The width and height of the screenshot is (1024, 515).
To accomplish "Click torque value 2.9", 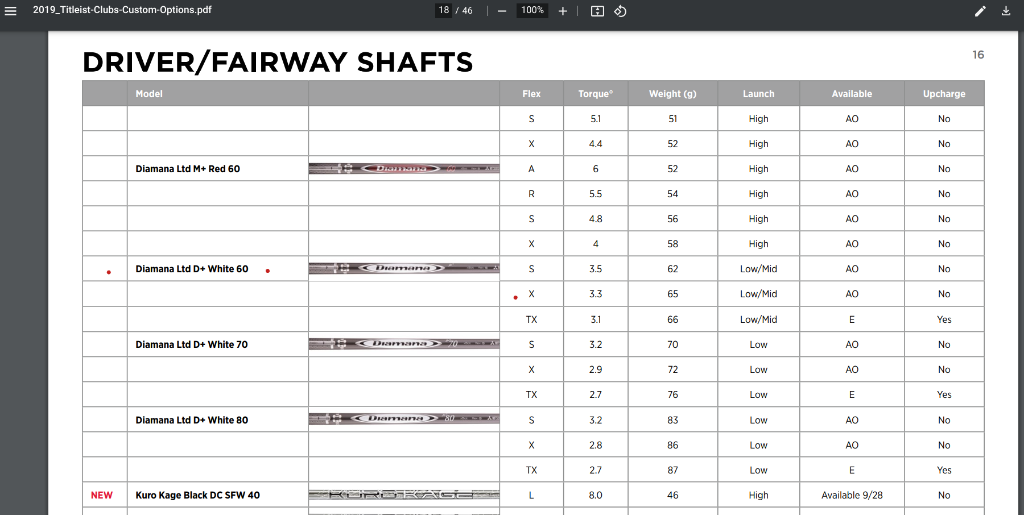I will click(x=596, y=369).
